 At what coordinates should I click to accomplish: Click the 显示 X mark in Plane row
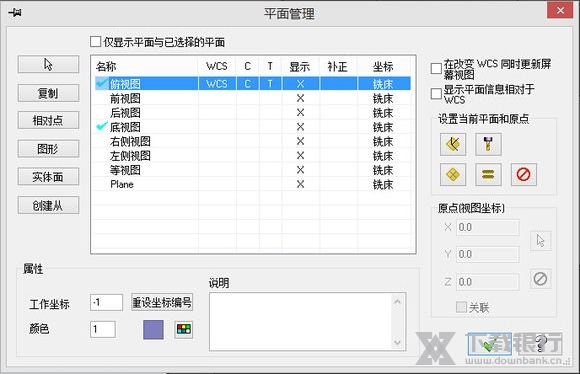click(x=300, y=184)
